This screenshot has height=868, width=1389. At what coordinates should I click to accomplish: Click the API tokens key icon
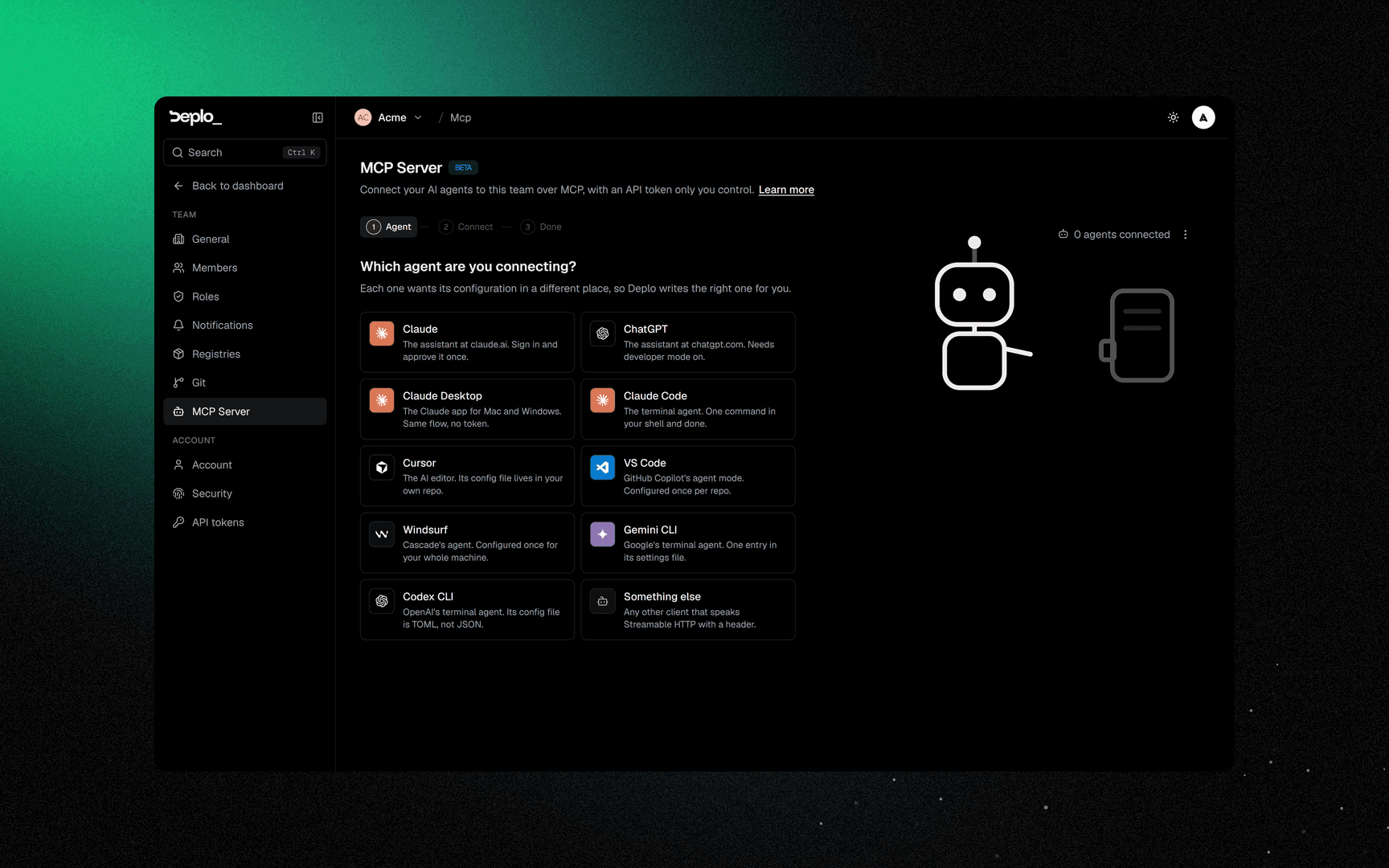pos(178,522)
